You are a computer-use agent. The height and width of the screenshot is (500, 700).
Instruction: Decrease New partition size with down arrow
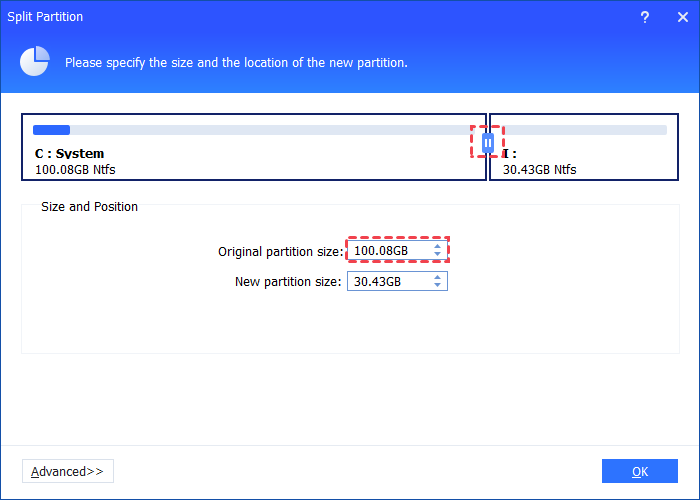[x=438, y=285]
